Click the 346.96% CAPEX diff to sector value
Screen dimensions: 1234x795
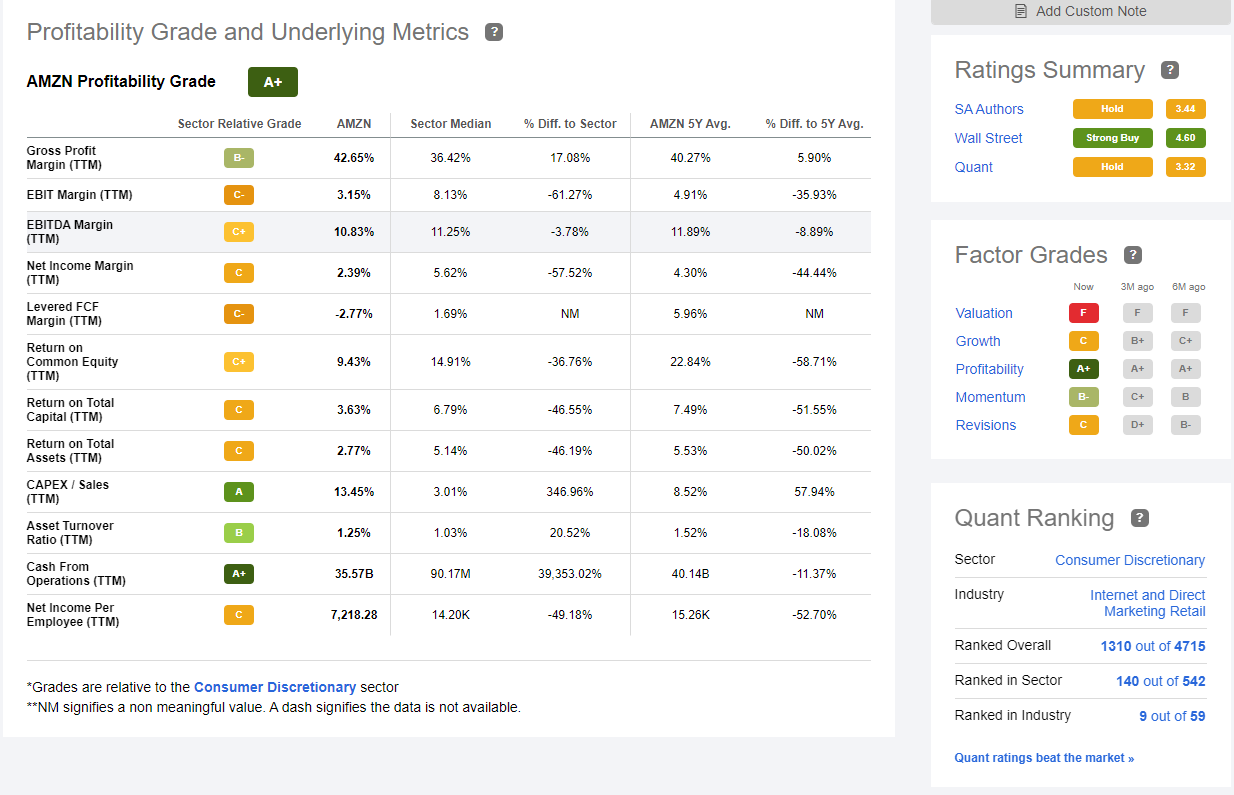click(570, 492)
